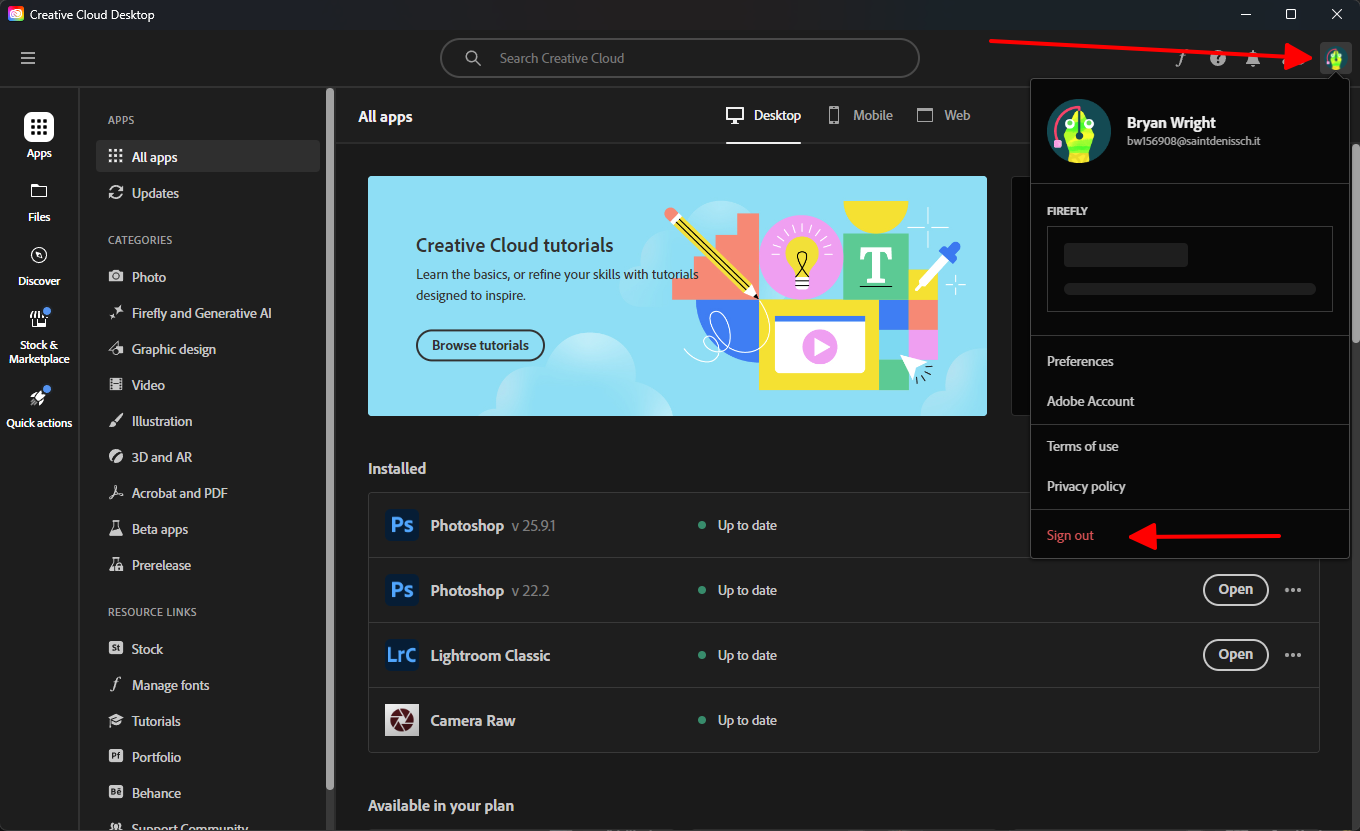Click the Browse tutorials button
The width and height of the screenshot is (1360, 831).
pos(480,345)
